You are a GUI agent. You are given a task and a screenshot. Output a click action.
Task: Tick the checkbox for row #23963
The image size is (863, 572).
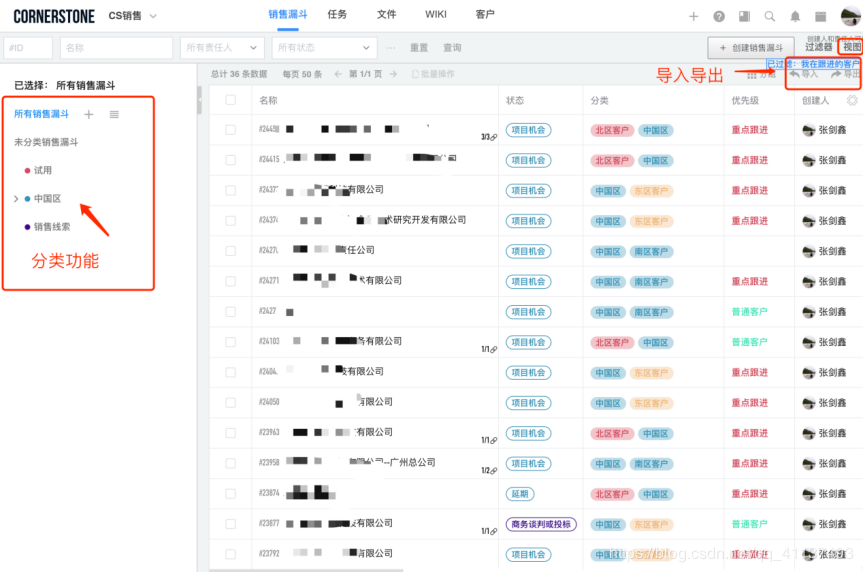[230, 433]
